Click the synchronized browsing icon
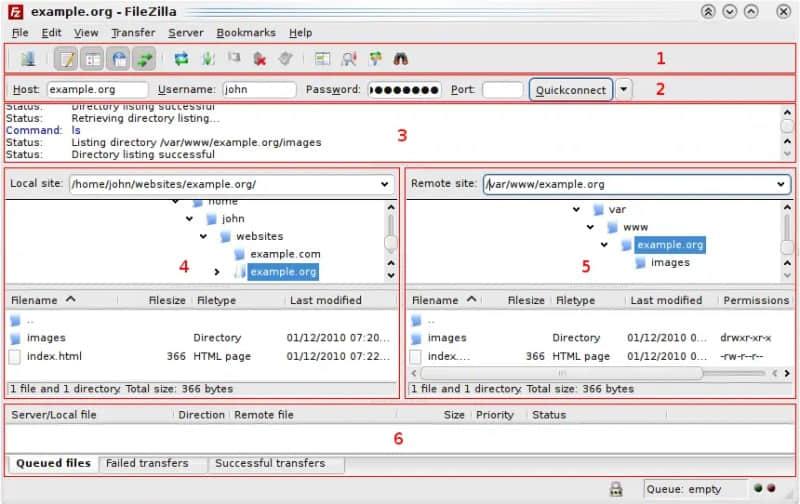The image size is (800, 504). pos(375,59)
